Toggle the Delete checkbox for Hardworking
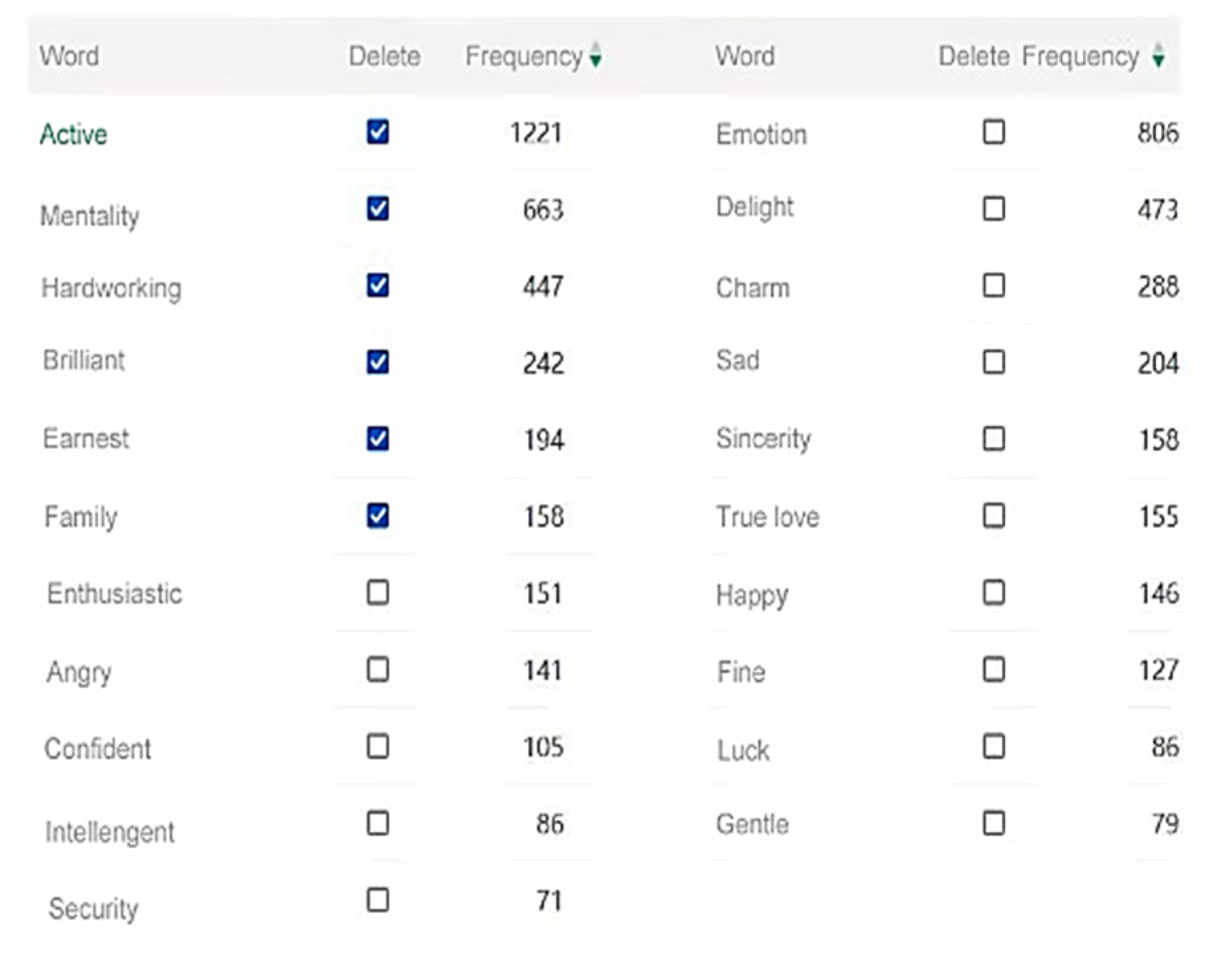This screenshot has height=969, width=1232. (x=378, y=285)
